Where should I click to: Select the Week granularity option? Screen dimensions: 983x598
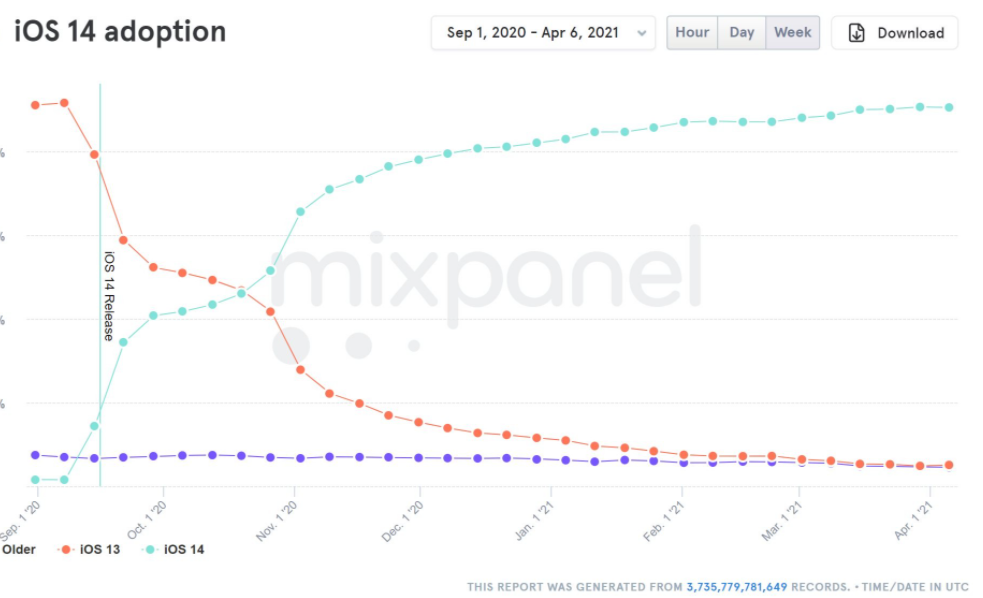pos(793,32)
